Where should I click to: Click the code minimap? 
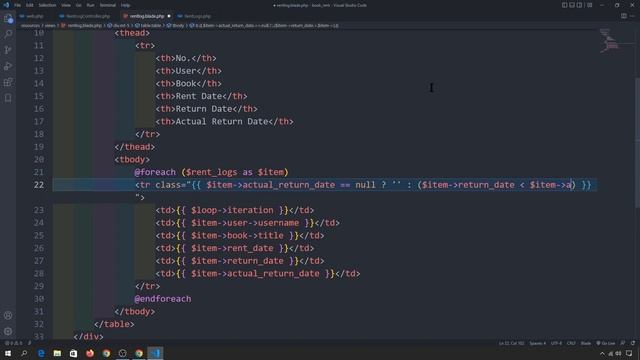[610, 41]
